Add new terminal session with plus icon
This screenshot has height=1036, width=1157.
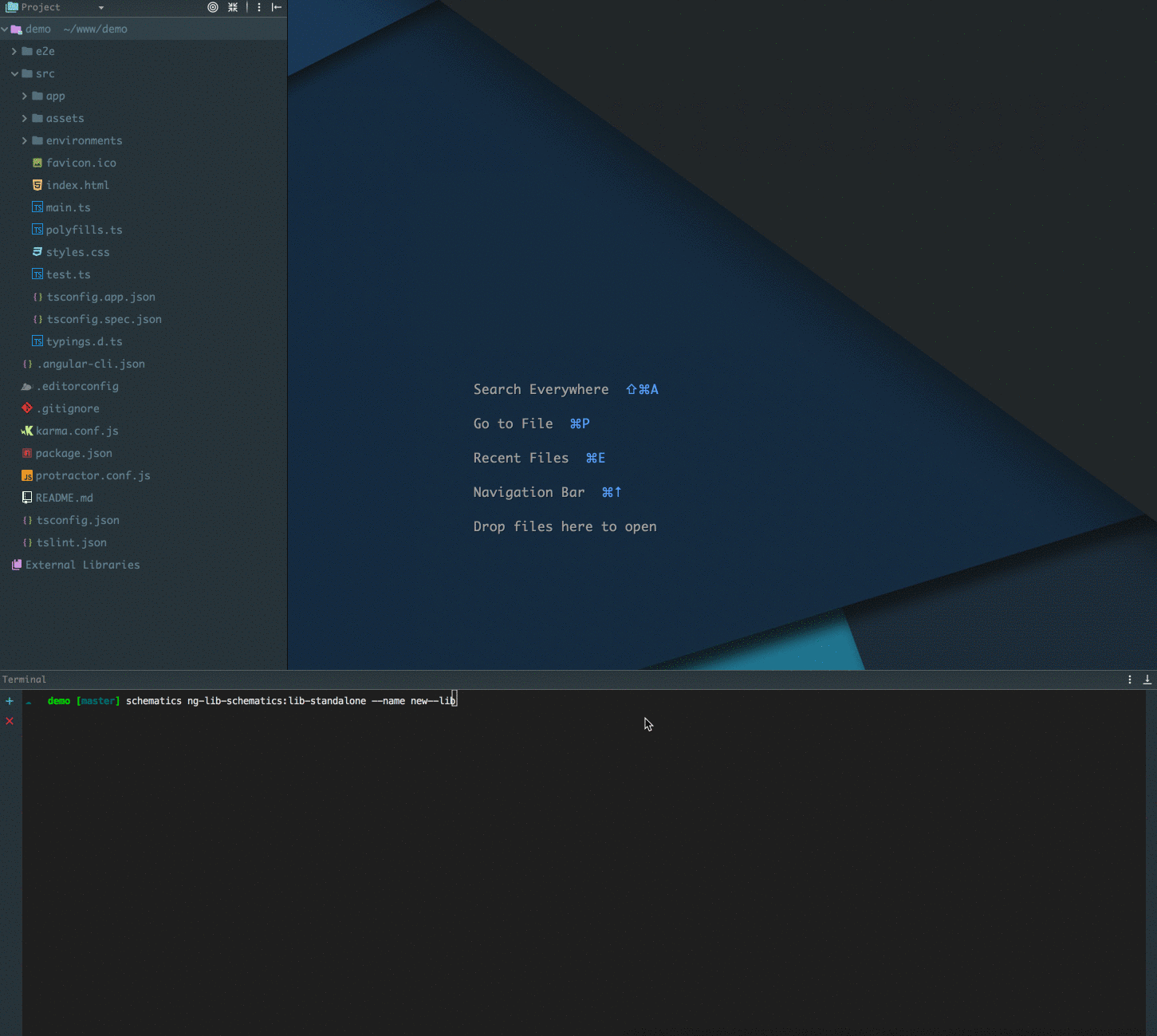tap(10, 701)
